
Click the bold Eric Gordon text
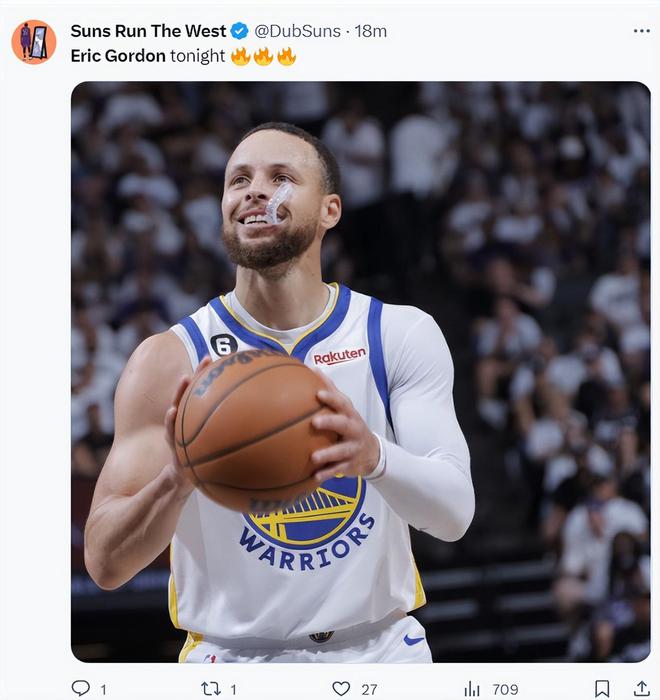click(x=118, y=56)
